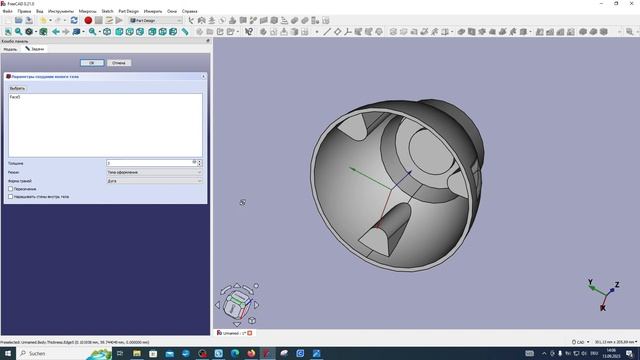Float the combo panel with its title icon
This screenshot has height=360, width=640.
click(x=208, y=41)
